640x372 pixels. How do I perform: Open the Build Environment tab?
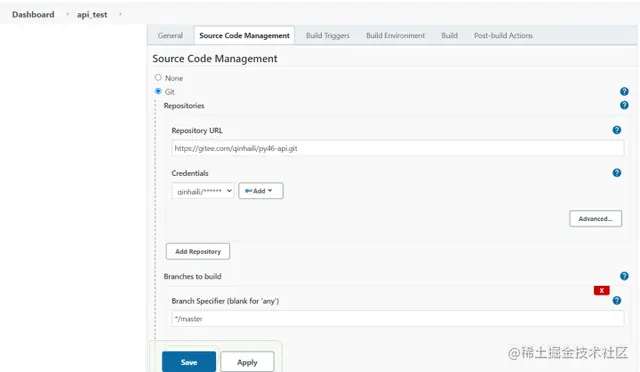(x=396, y=36)
